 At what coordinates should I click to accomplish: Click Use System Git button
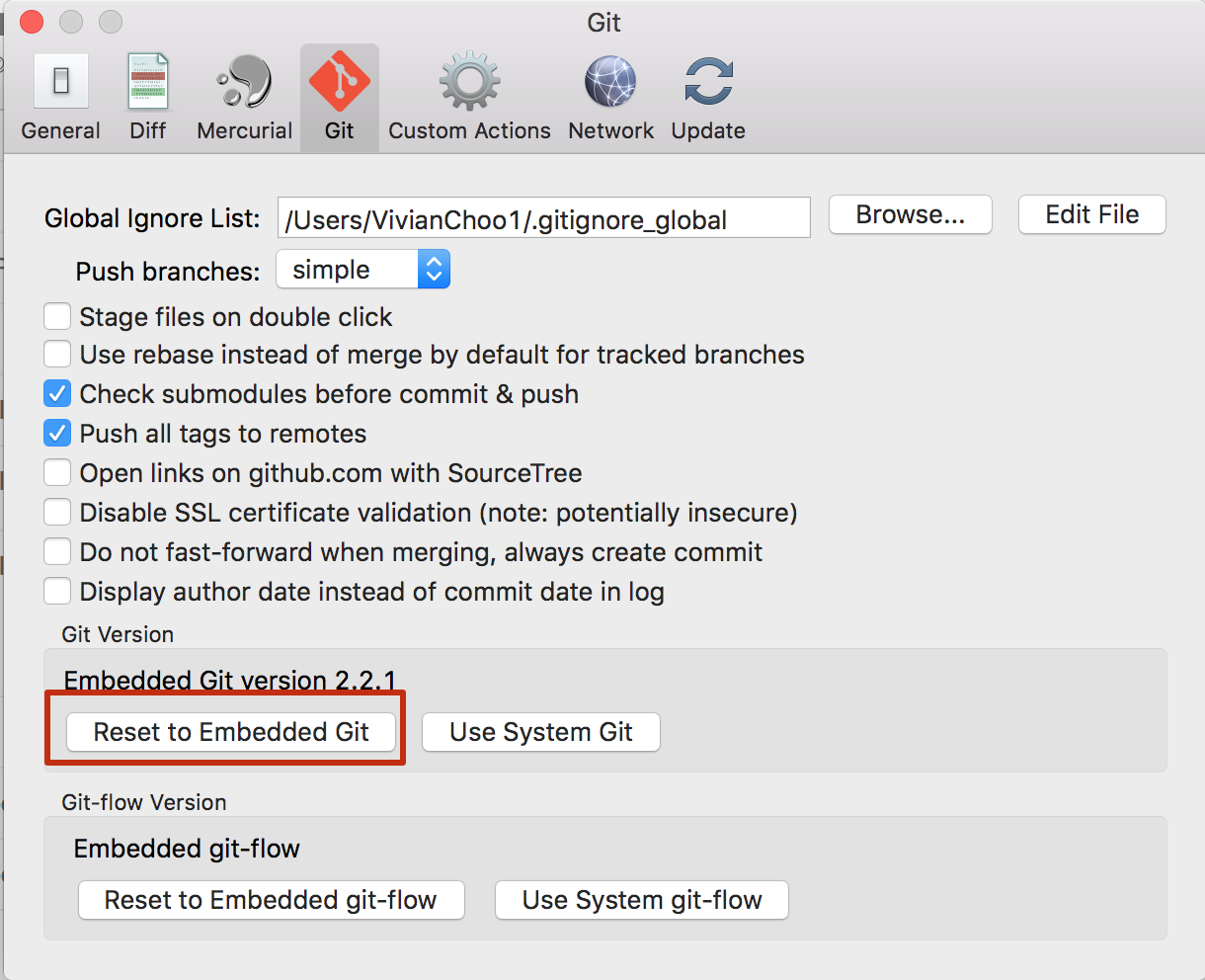[540, 732]
